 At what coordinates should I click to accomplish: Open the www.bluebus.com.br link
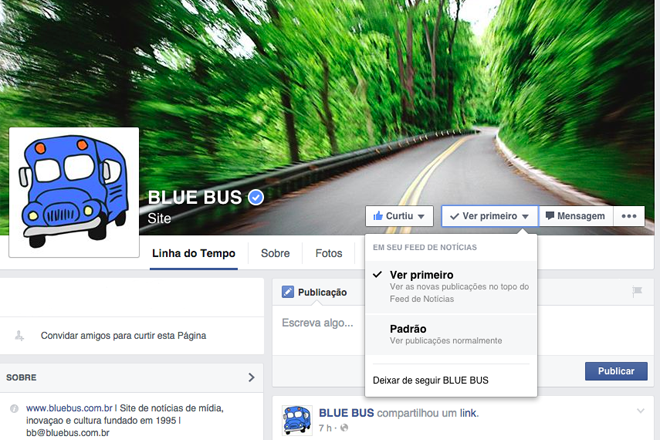pyautogui.click(x=69, y=408)
